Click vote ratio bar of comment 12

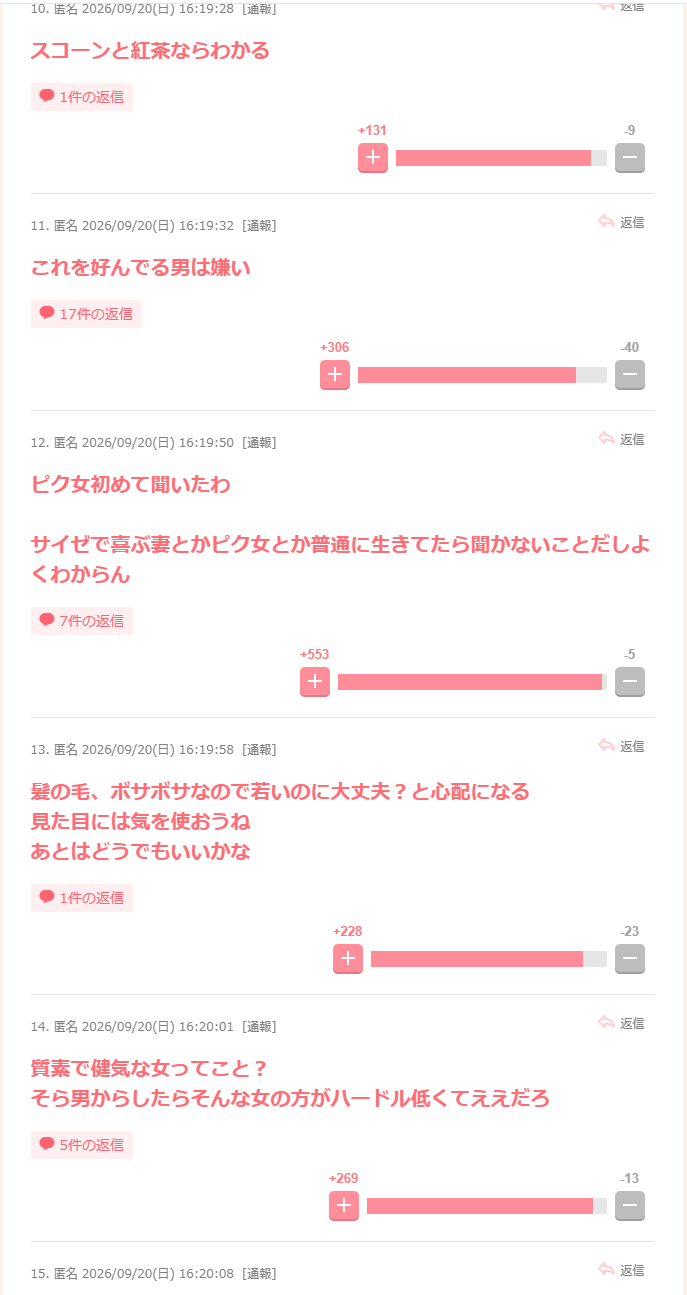tap(472, 682)
